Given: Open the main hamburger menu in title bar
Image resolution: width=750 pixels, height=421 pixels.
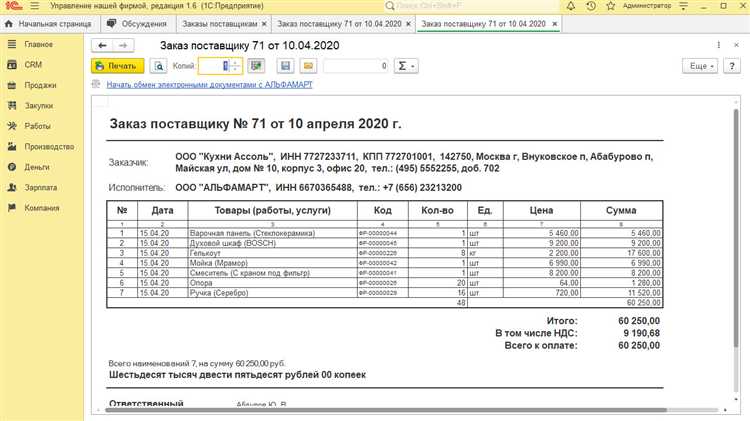Looking at the screenshot, I should 34,6.
